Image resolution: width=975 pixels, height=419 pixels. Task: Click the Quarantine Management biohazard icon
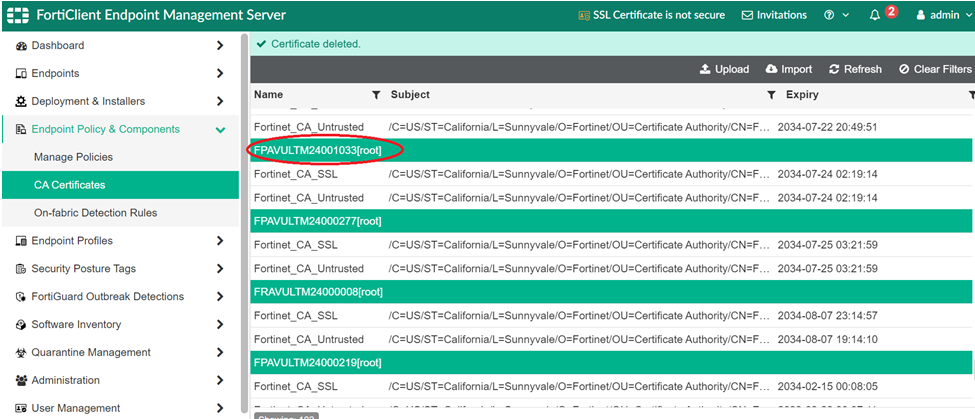coord(21,353)
